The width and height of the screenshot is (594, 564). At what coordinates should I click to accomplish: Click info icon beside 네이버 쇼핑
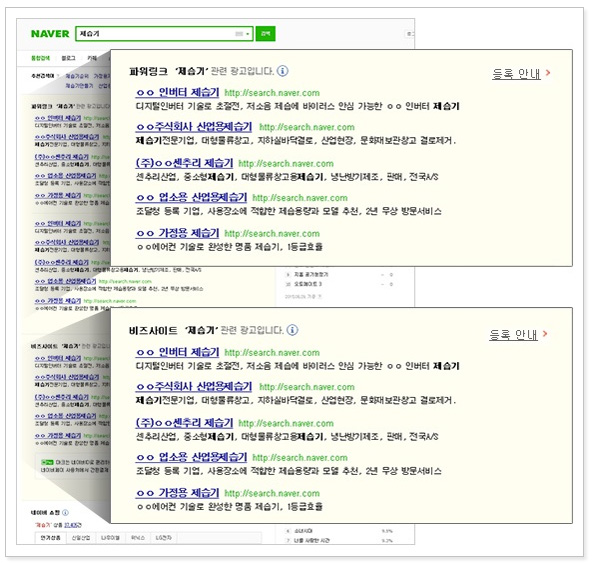(x=65, y=512)
